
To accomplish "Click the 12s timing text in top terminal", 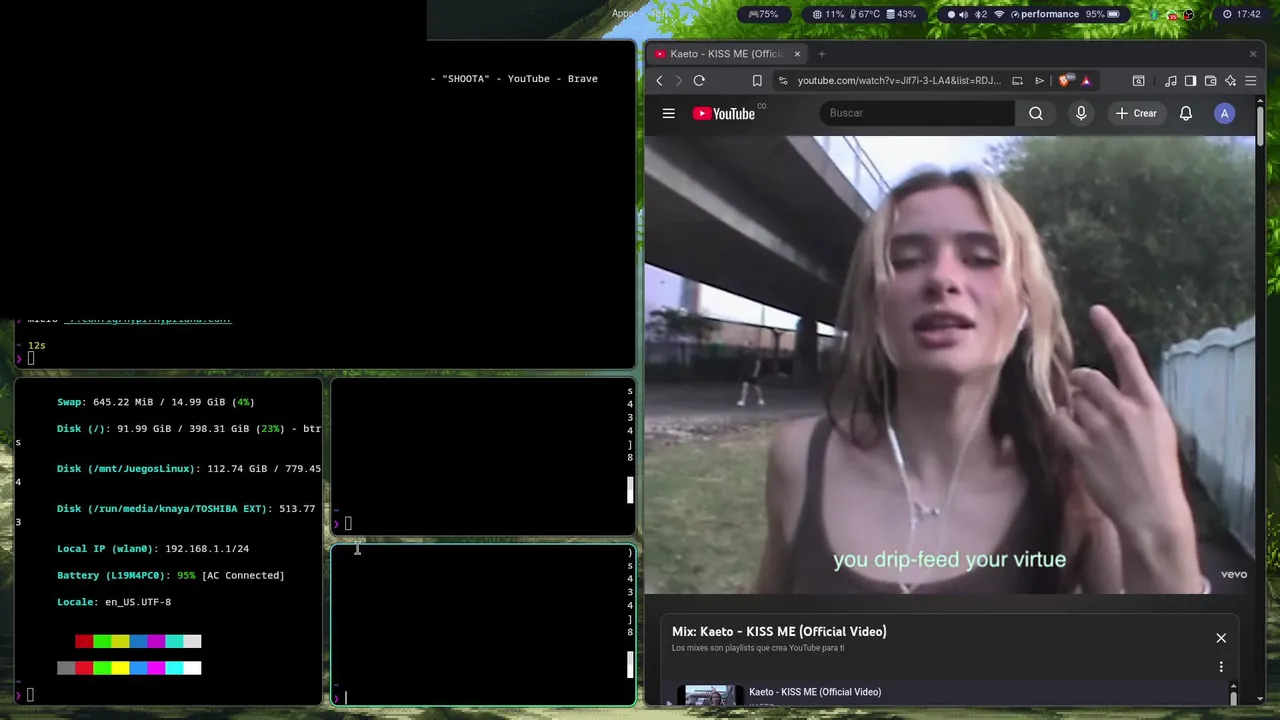I will tap(36, 345).
